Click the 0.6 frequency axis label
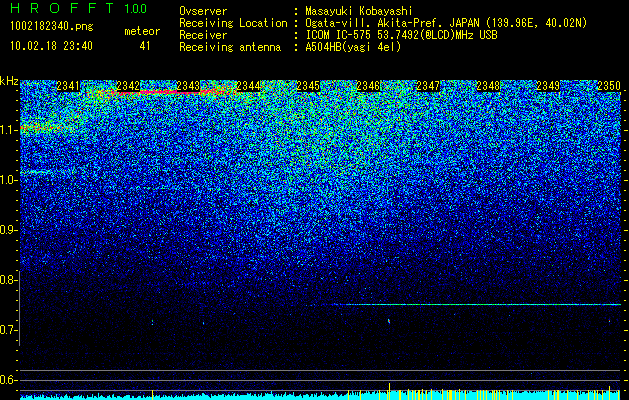Screen dimensions: 629x400 pyautogui.click(x=9, y=380)
